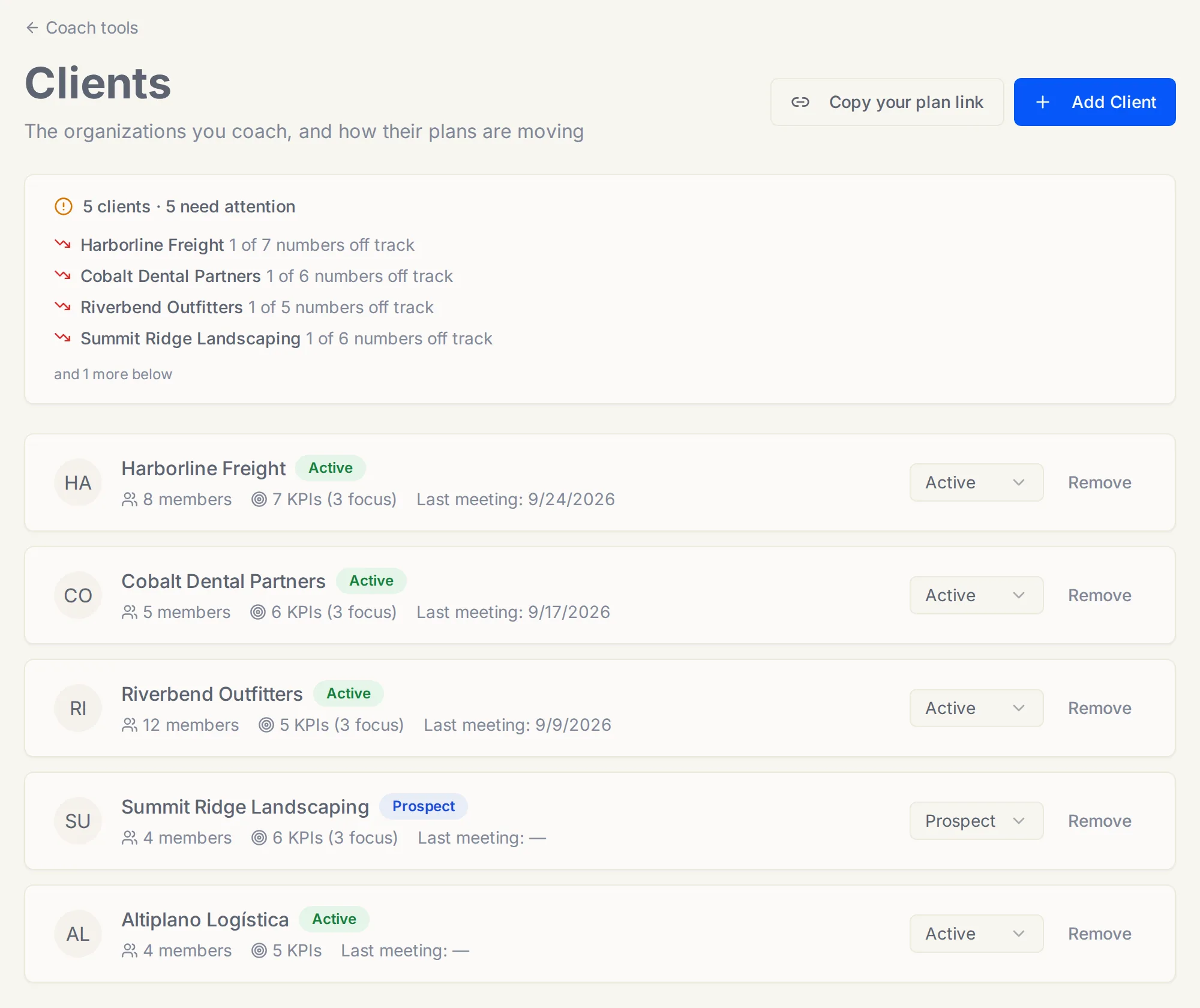Open Riverbend Outfitters status dropdown
Screen dimensions: 1200x1008
point(976,708)
